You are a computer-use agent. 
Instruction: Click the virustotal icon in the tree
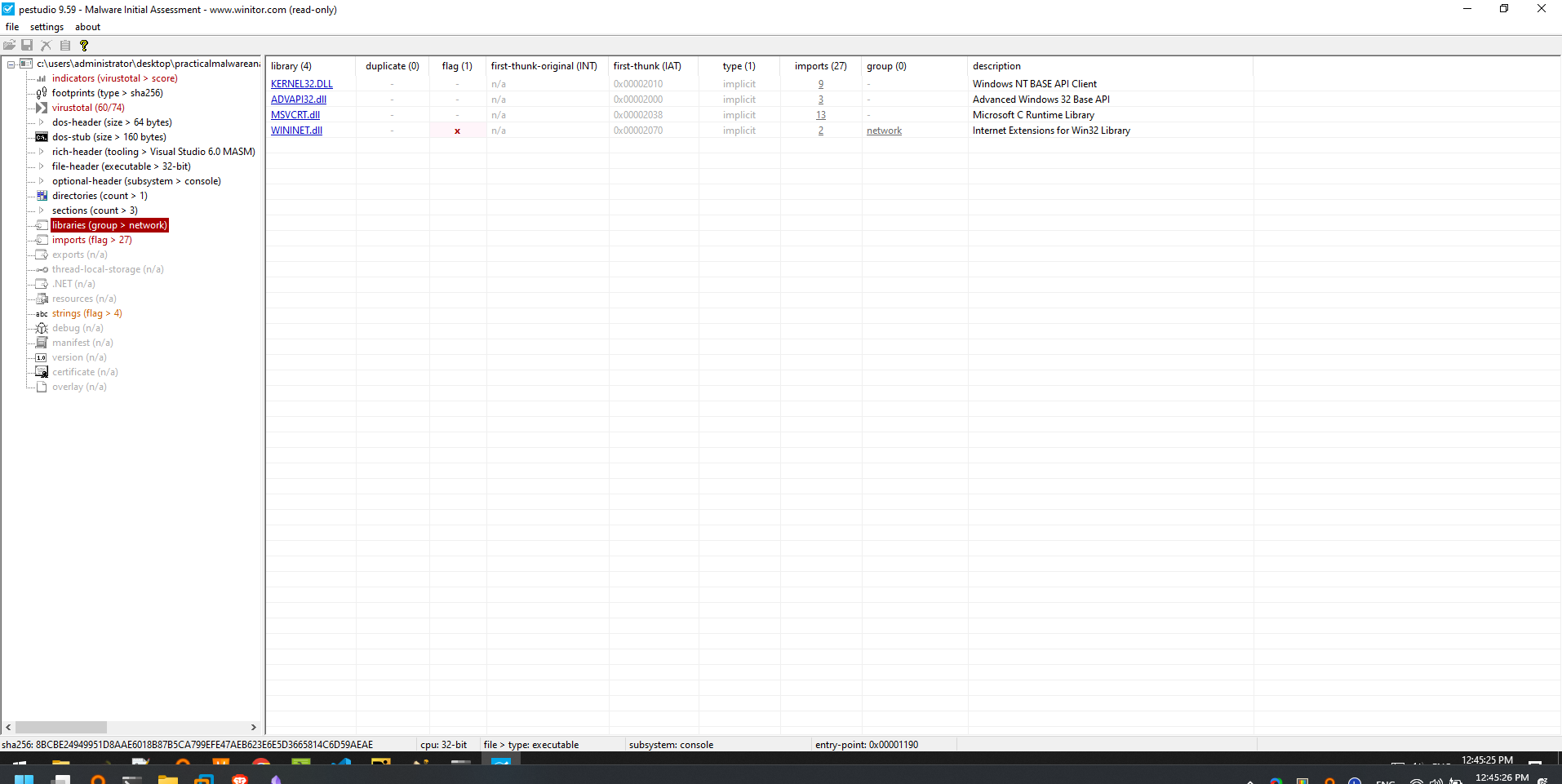tap(42, 108)
